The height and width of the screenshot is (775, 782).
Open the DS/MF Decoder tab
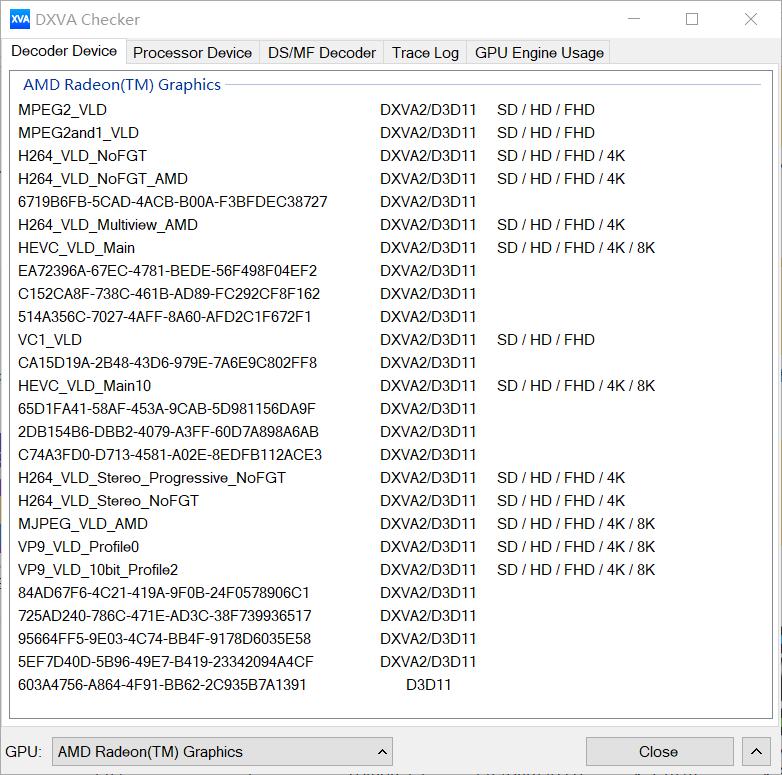322,52
